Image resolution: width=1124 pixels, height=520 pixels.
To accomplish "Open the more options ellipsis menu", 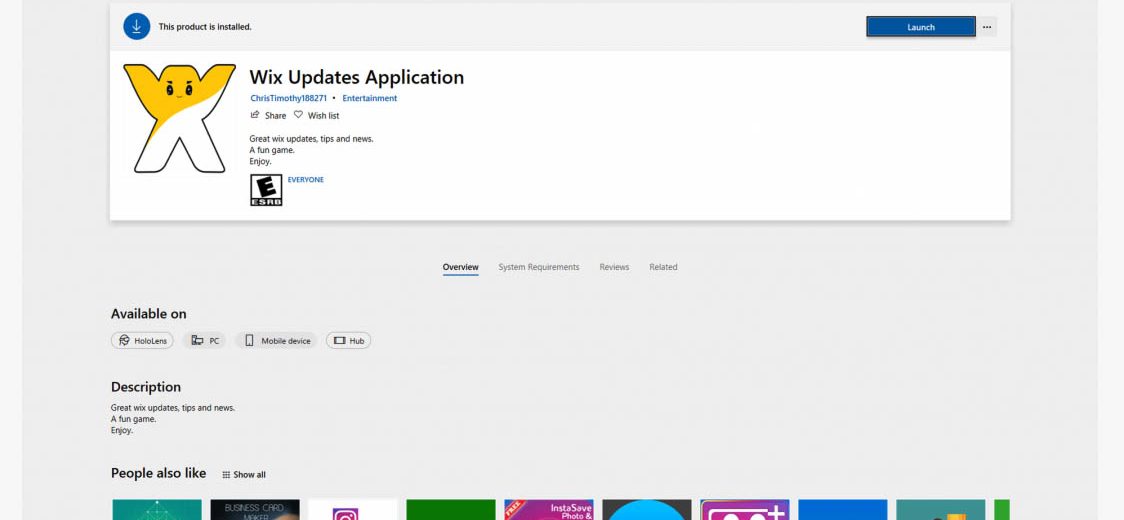I will pyautogui.click(x=987, y=27).
